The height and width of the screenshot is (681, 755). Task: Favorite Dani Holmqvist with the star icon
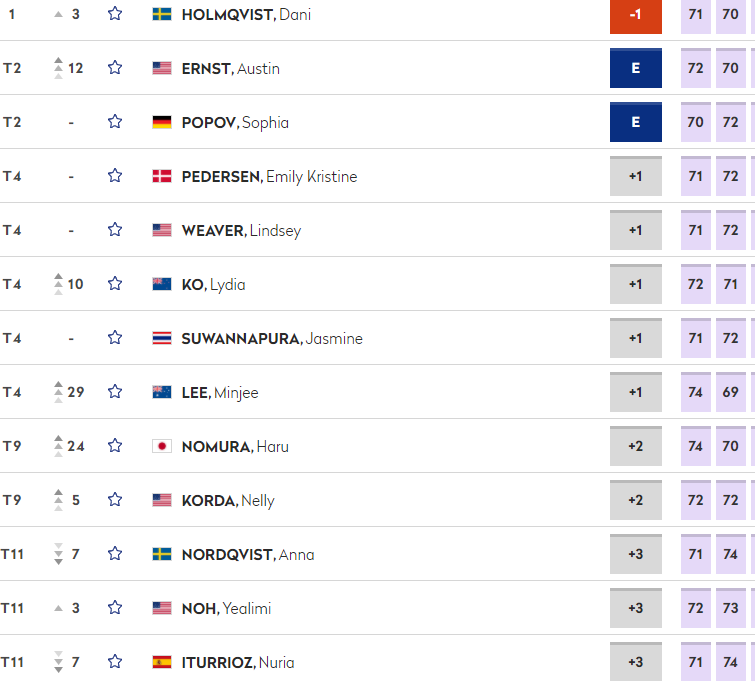pyautogui.click(x=115, y=13)
